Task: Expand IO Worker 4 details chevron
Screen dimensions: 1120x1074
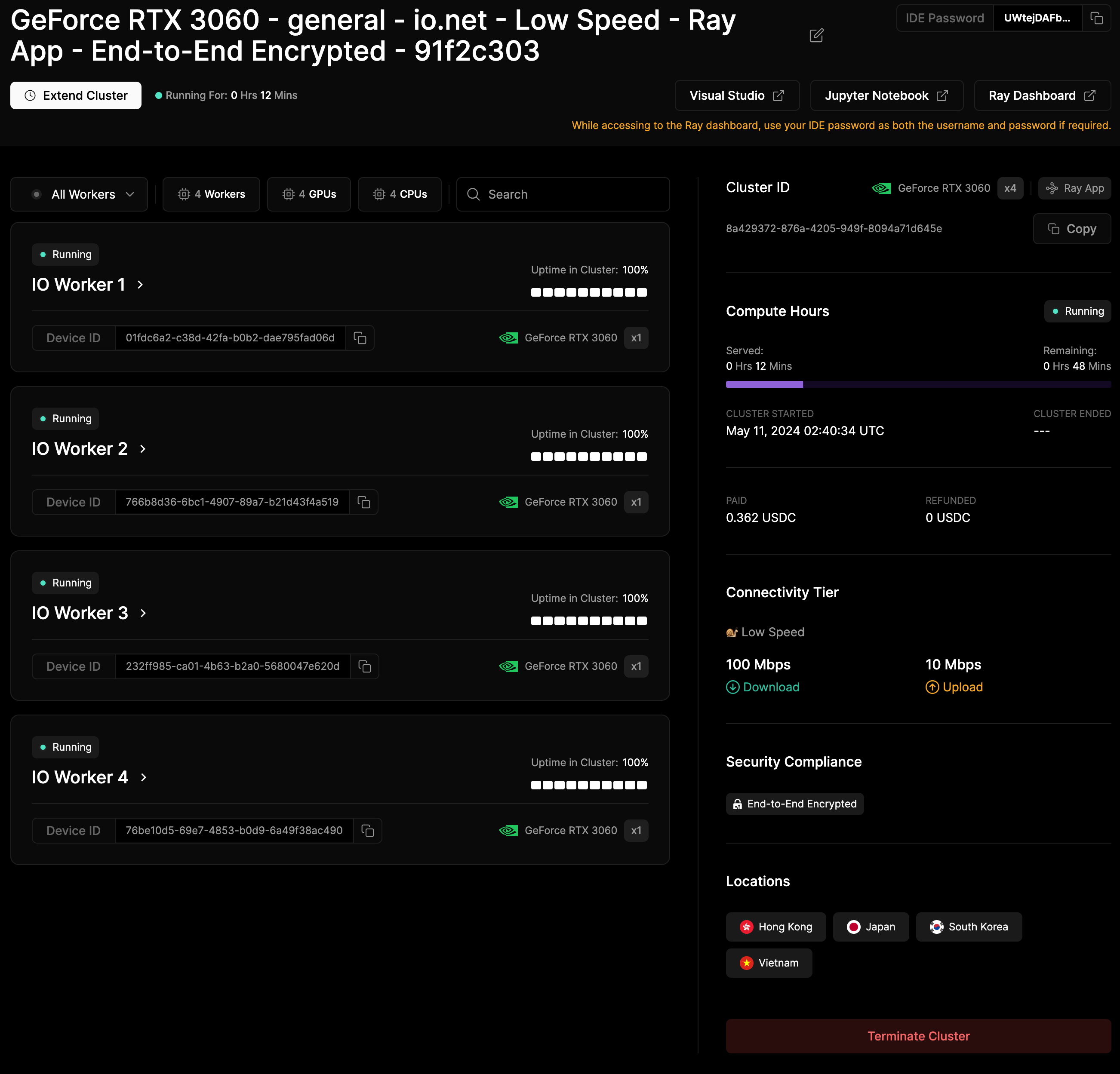Action: pyautogui.click(x=143, y=777)
